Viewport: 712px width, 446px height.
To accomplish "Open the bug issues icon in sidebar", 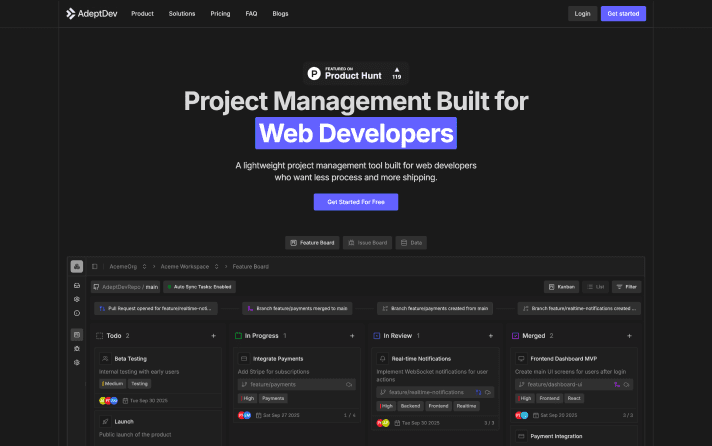I will [x=77, y=349].
